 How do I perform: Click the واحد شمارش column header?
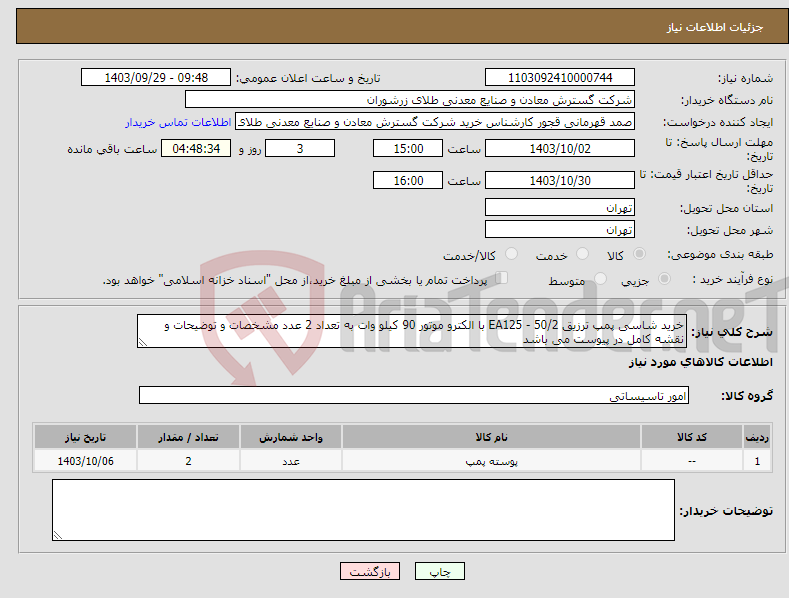pos(291,437)
